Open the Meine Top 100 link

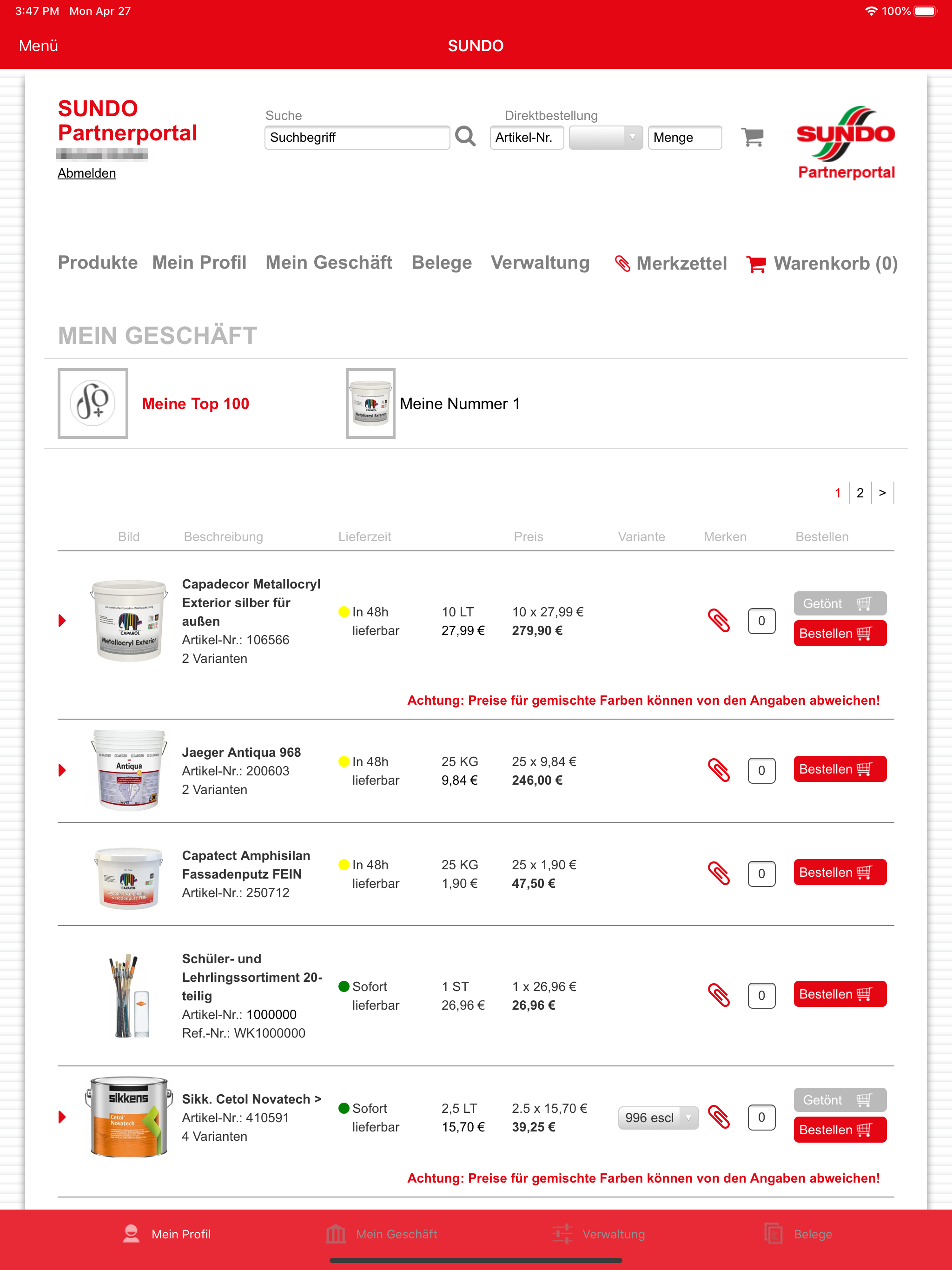pos(195,403)
